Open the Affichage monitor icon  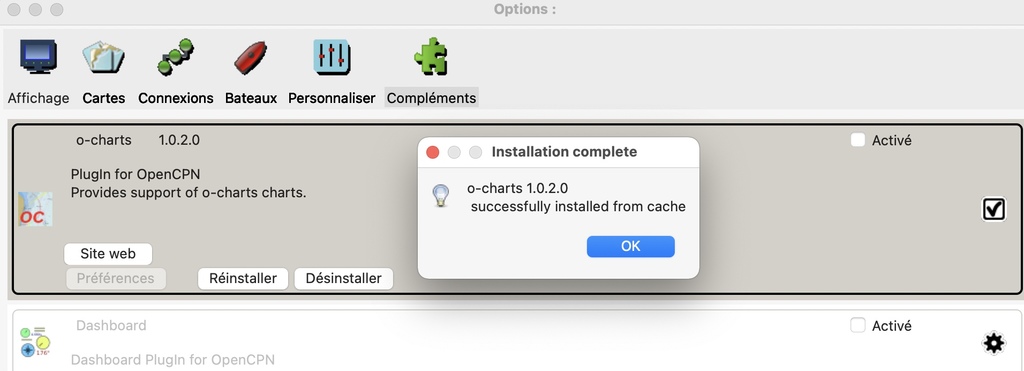point(38,56)
